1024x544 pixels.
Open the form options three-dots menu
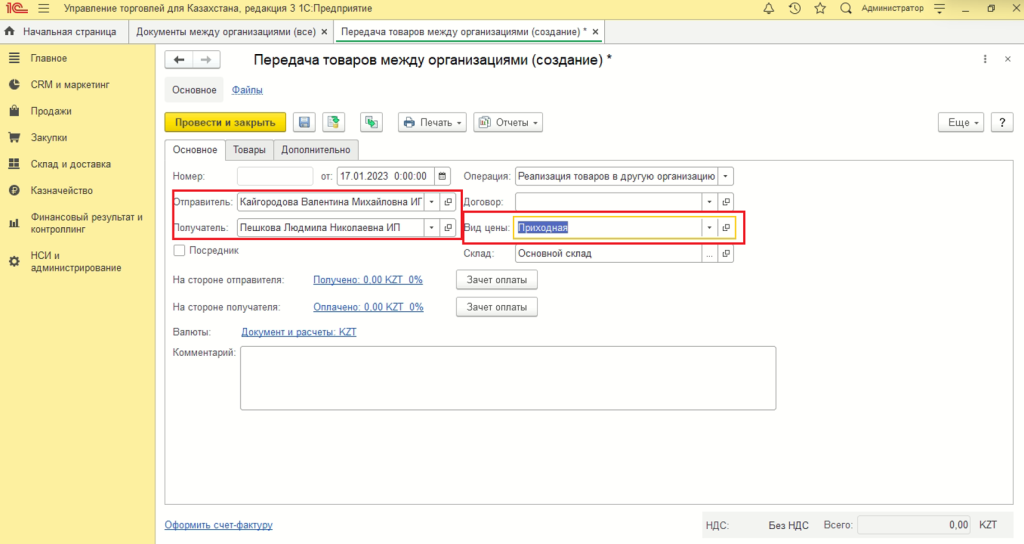(x=985, y=59)
